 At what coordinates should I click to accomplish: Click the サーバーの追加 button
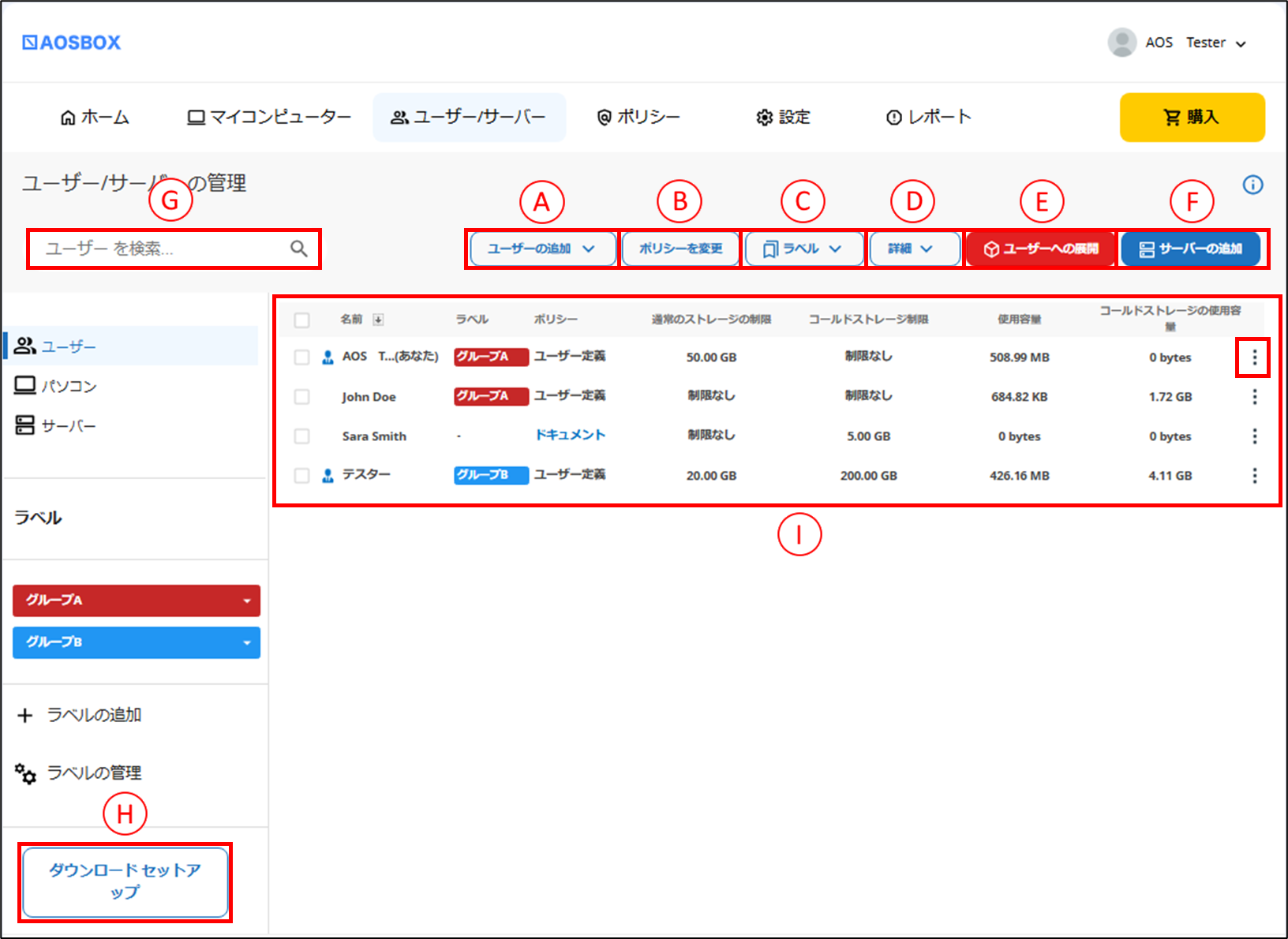tap(1190, 249)
